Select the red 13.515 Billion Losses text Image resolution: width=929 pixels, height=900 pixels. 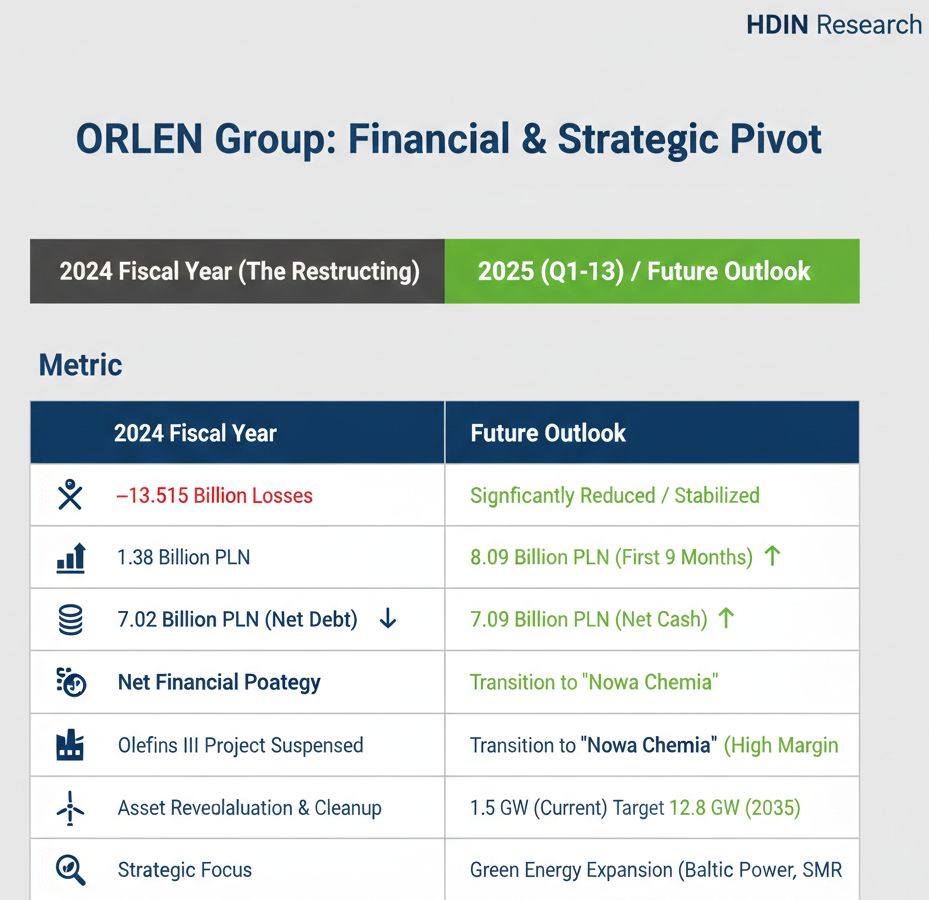(x=214, y=495)
